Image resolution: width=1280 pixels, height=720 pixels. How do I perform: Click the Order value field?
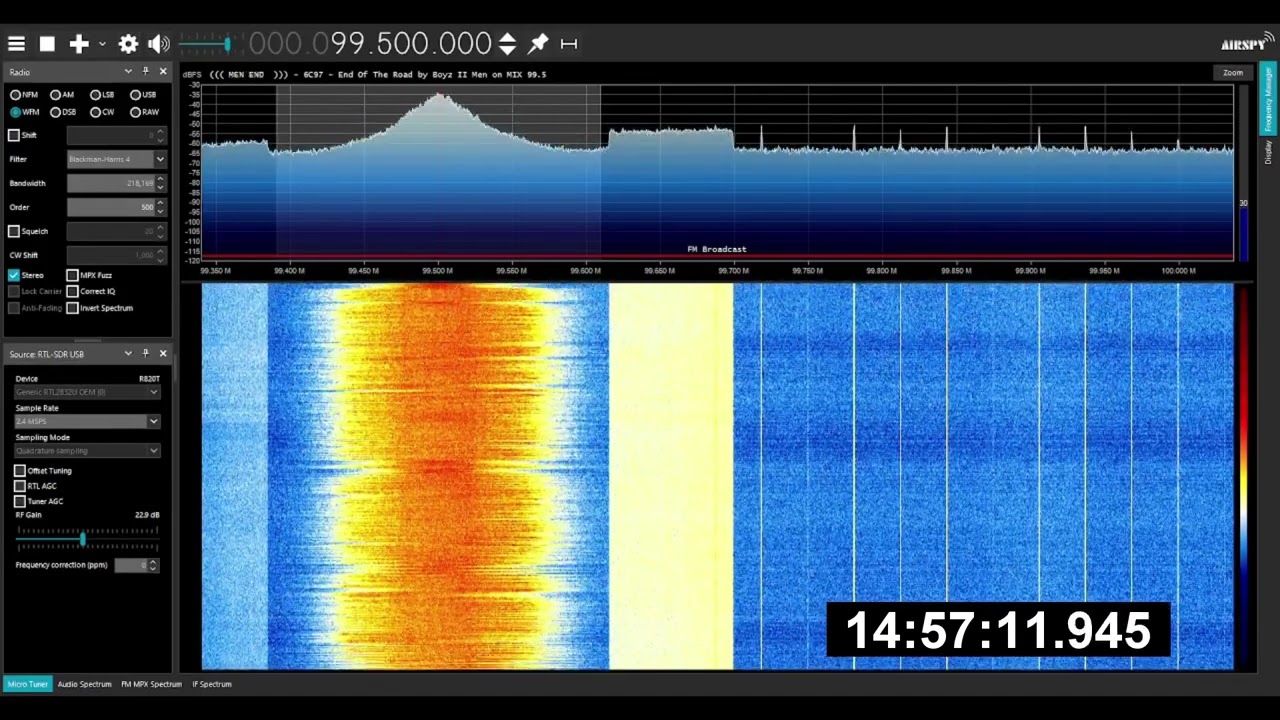tap(110, 207)
